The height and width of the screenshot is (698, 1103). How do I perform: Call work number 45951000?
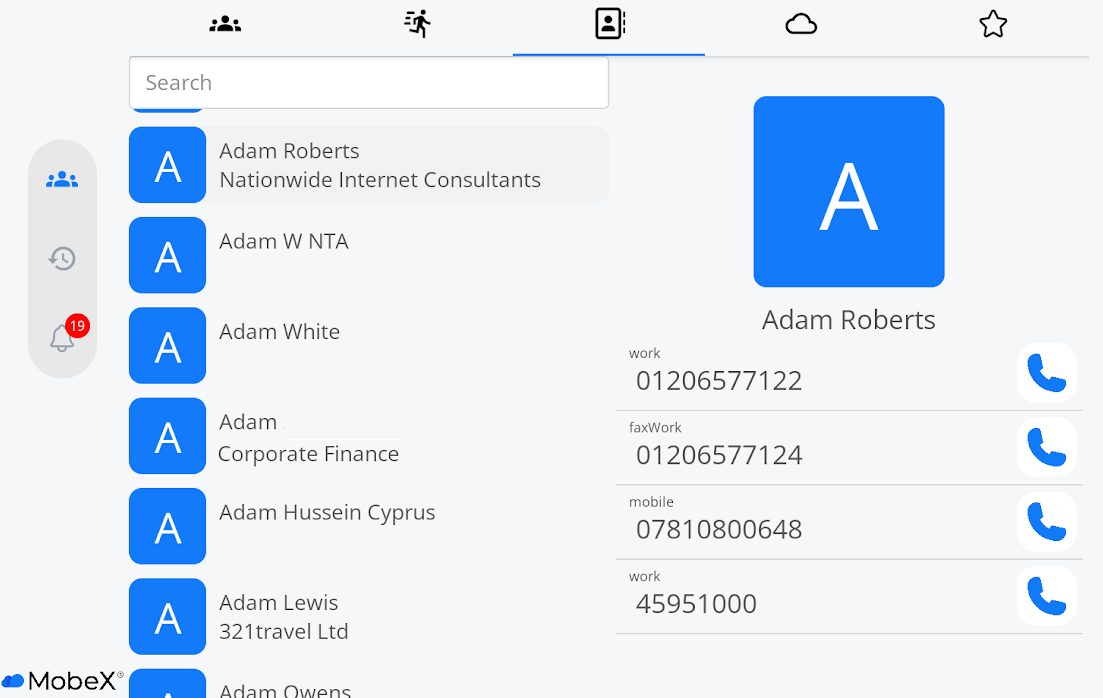(x=1046, y=596)
